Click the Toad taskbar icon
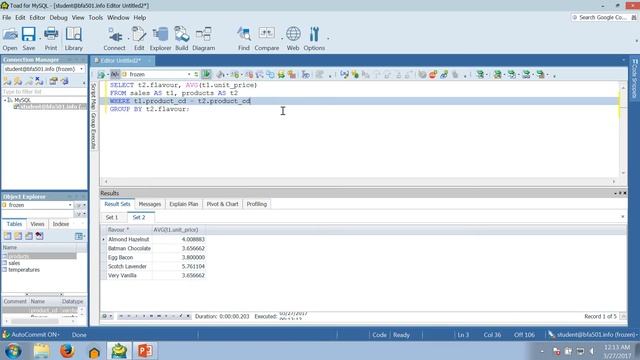The height and width of the screenshot is (360, 640). click(119, 351)
